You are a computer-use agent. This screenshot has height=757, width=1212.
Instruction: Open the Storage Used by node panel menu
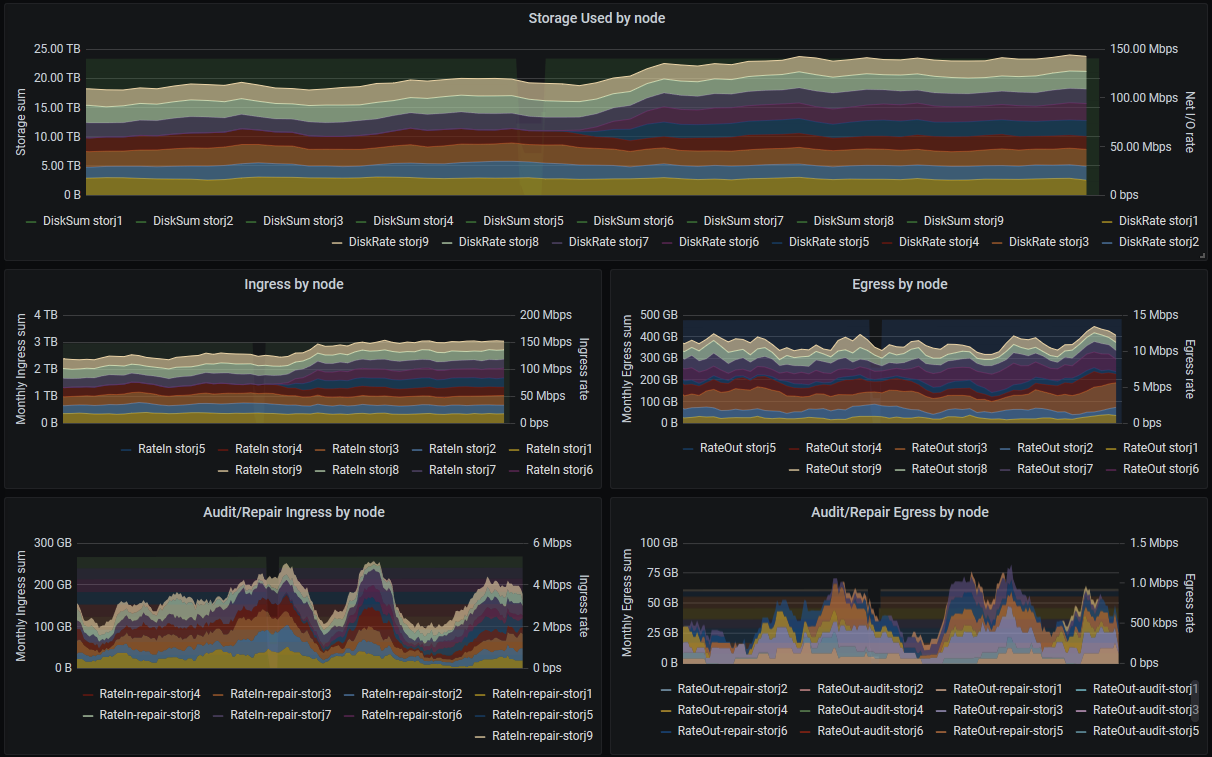coord(596,18)
